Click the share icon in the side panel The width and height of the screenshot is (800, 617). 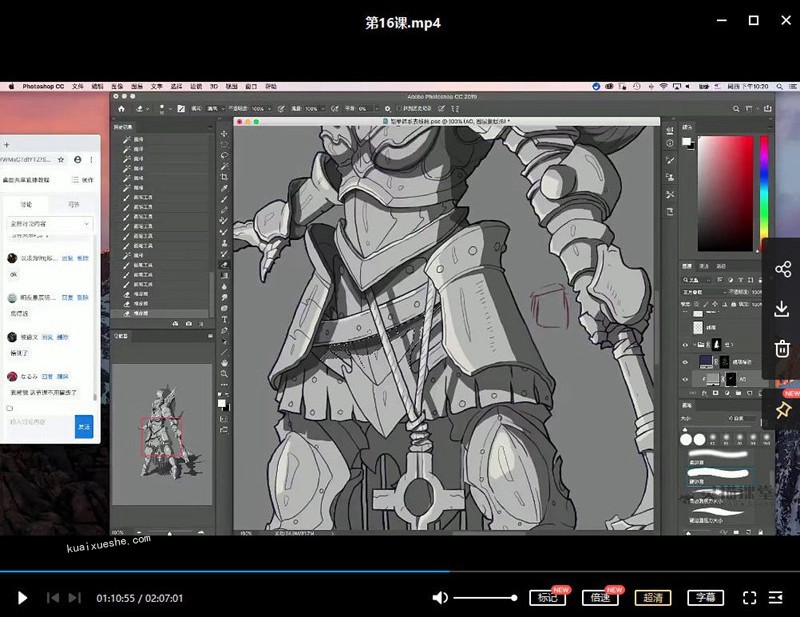[x=782, y=269]
